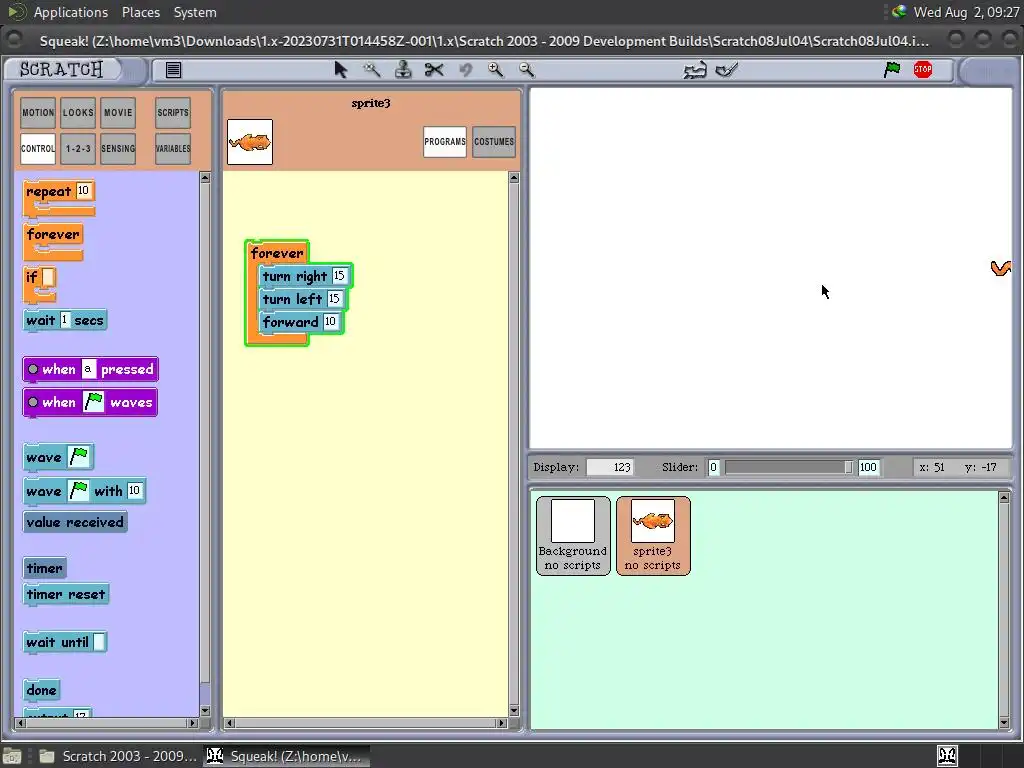
Task: Click the repeat block in palette
Action: (x=49, y=192)
